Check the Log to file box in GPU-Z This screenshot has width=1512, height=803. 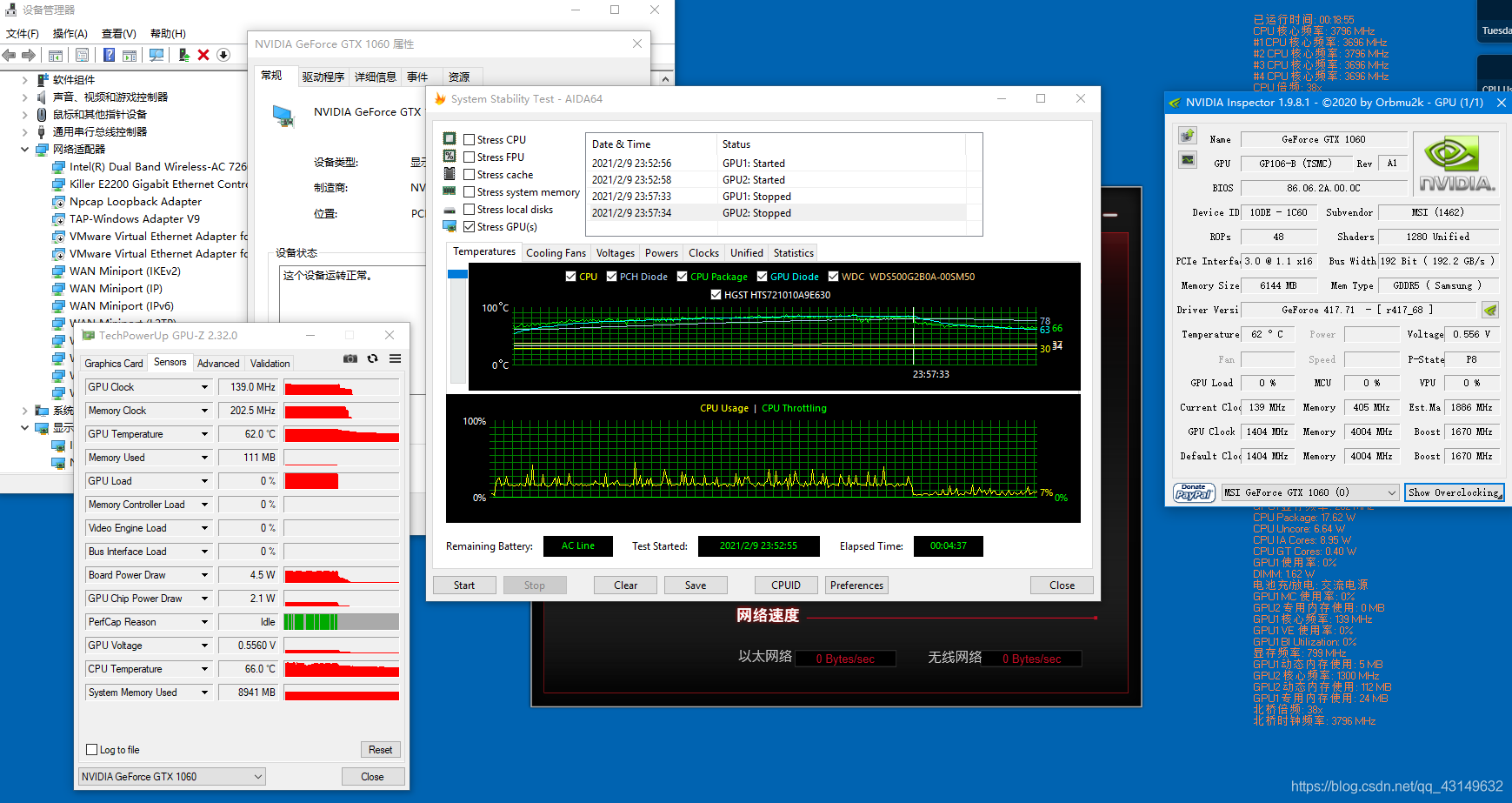pos(92,749)
